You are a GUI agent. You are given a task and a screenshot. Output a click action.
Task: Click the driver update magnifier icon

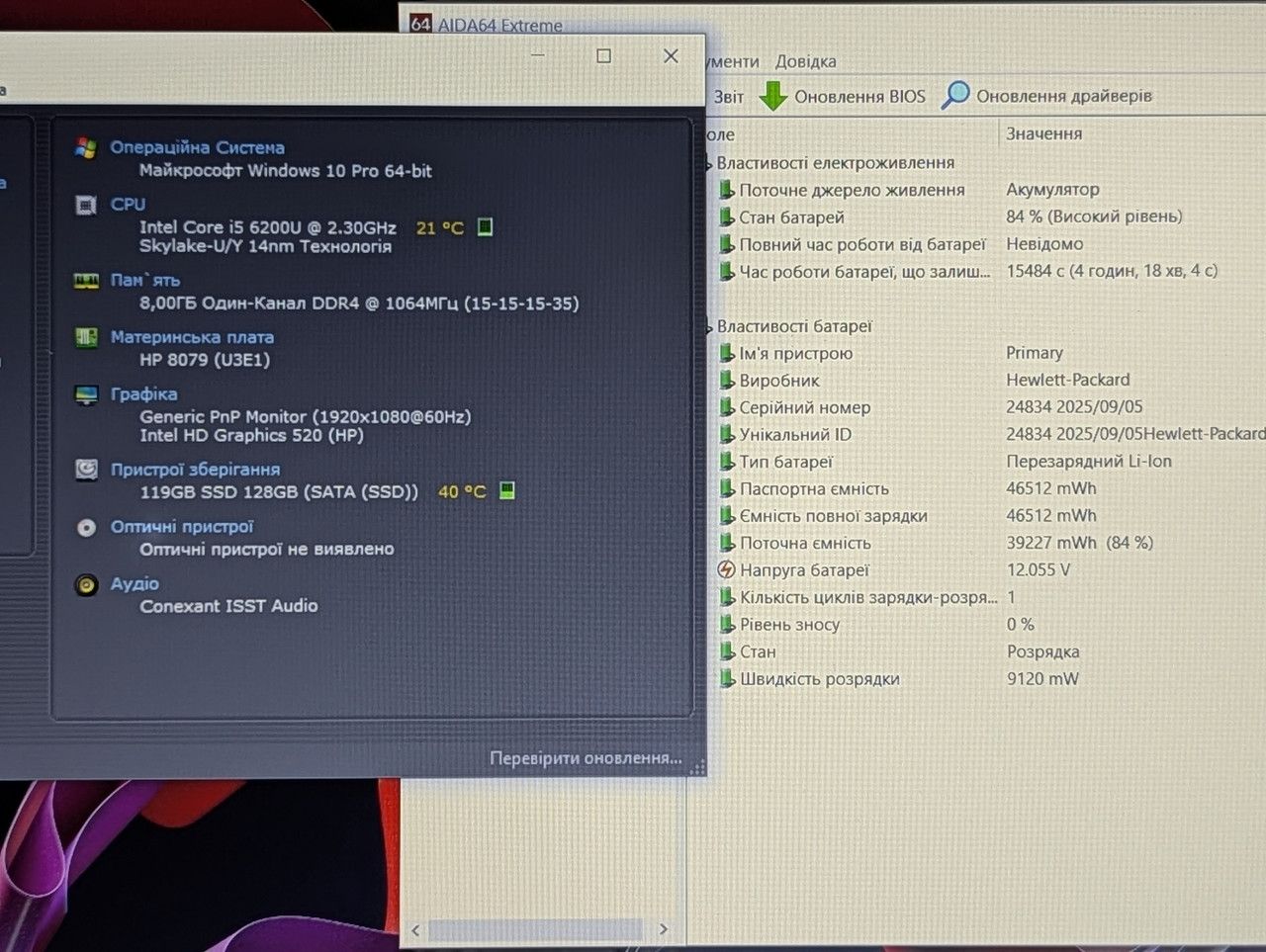point(955,95)
